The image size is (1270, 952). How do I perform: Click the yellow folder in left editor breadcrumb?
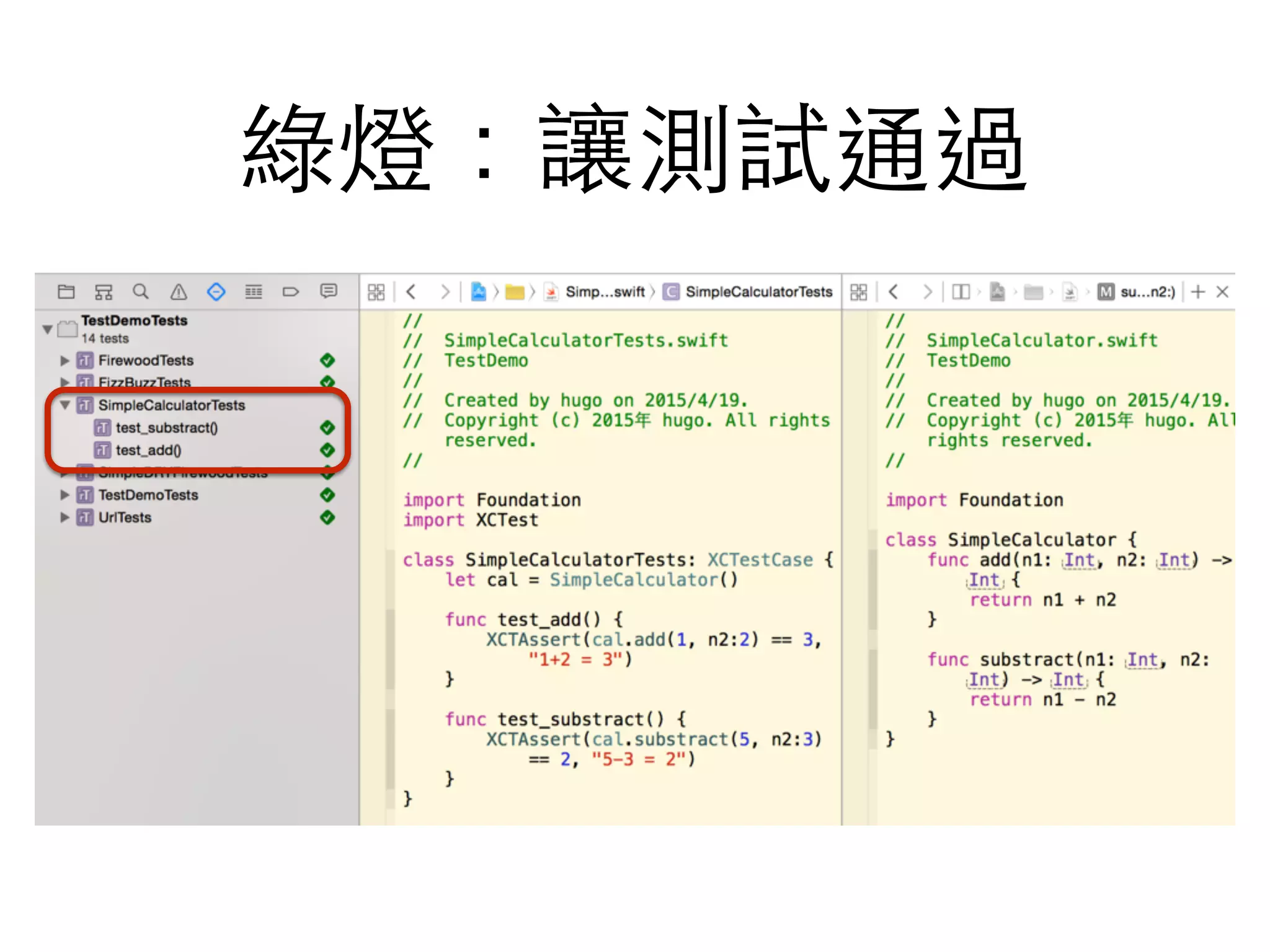click(515, 292)
